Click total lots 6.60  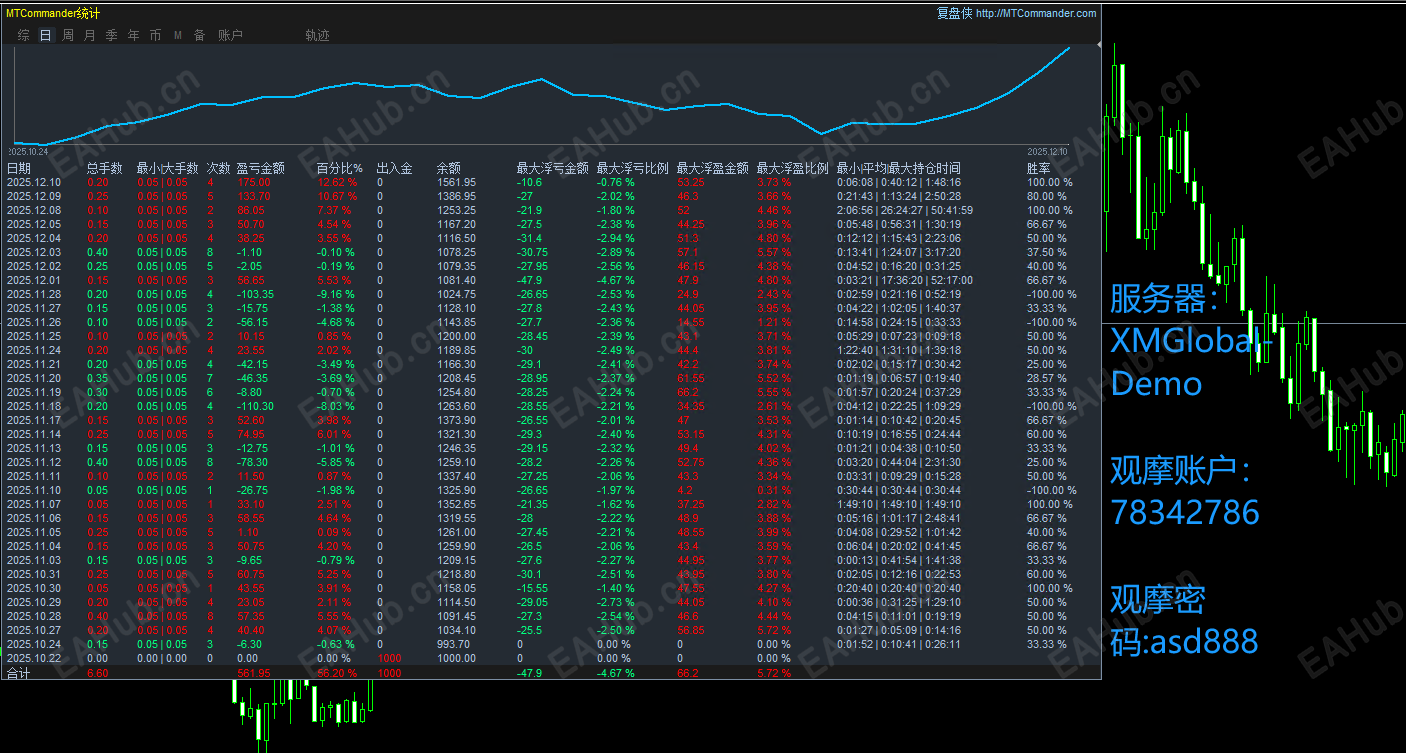98,674
